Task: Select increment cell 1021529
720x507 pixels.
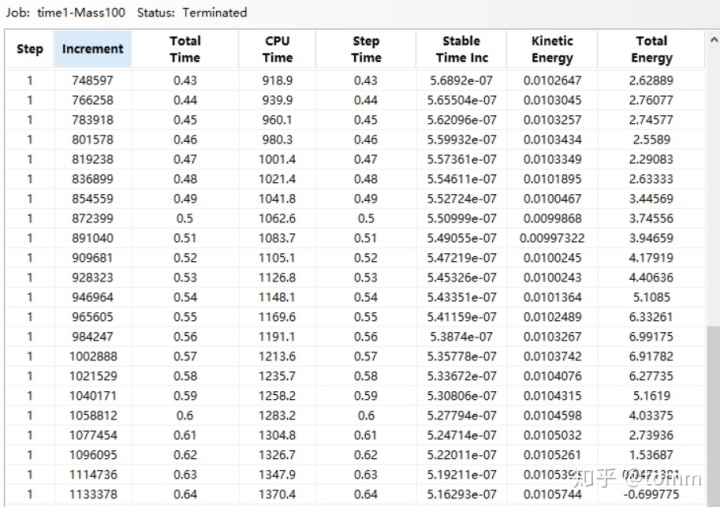Action: coord(93,377)
